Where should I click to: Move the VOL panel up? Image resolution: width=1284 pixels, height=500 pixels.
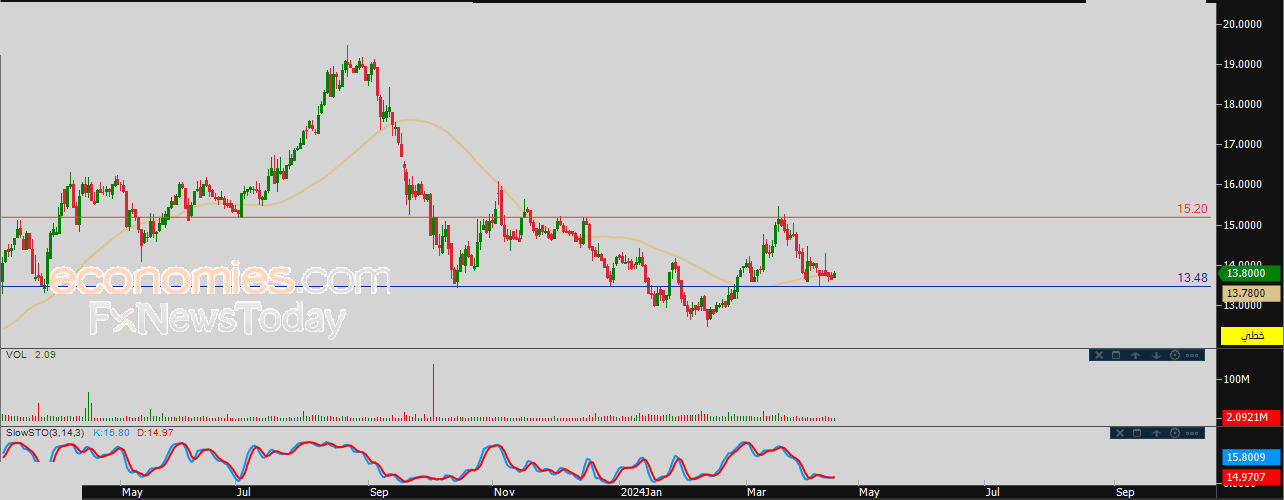(x=1136, y=355)
